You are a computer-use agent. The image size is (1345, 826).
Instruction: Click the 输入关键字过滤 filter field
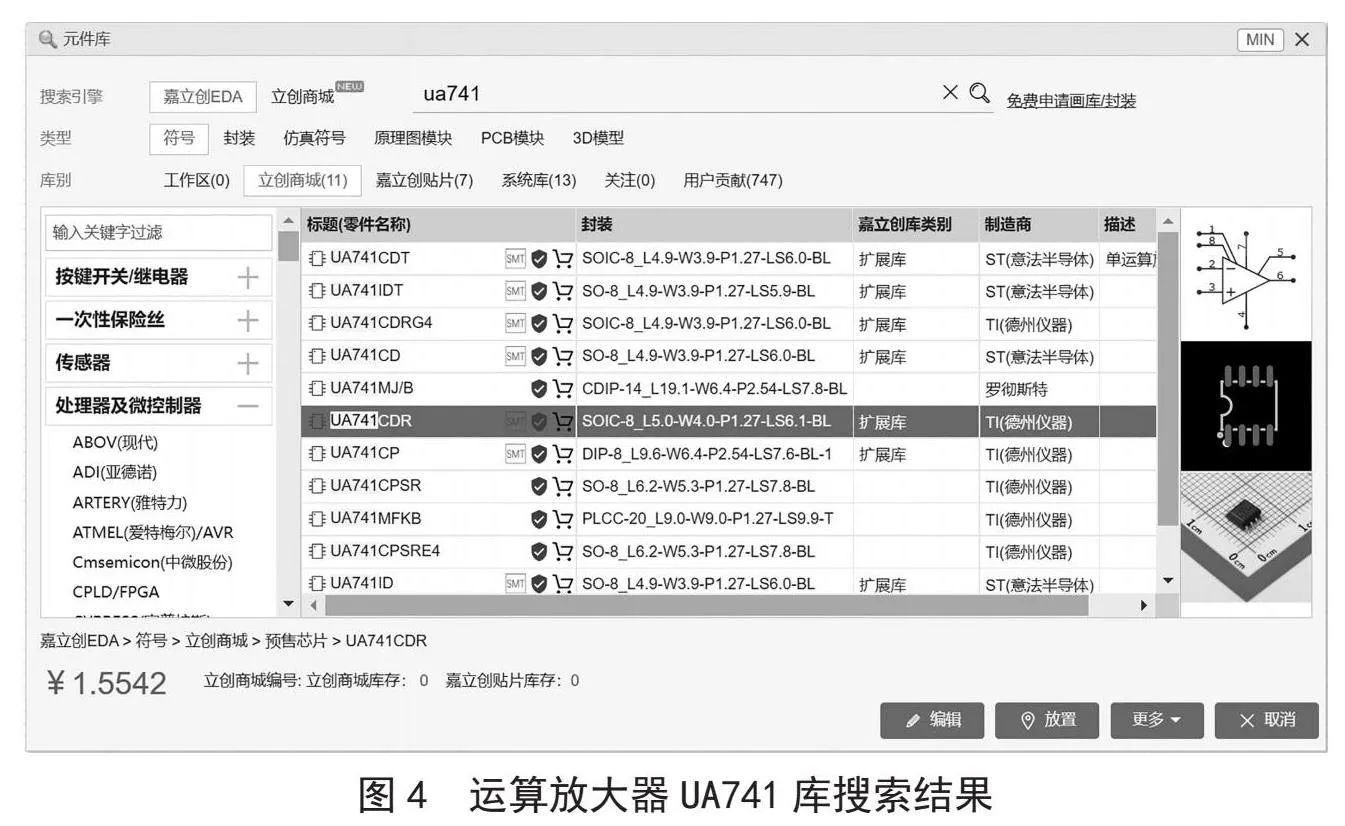[x=159, y=233]
